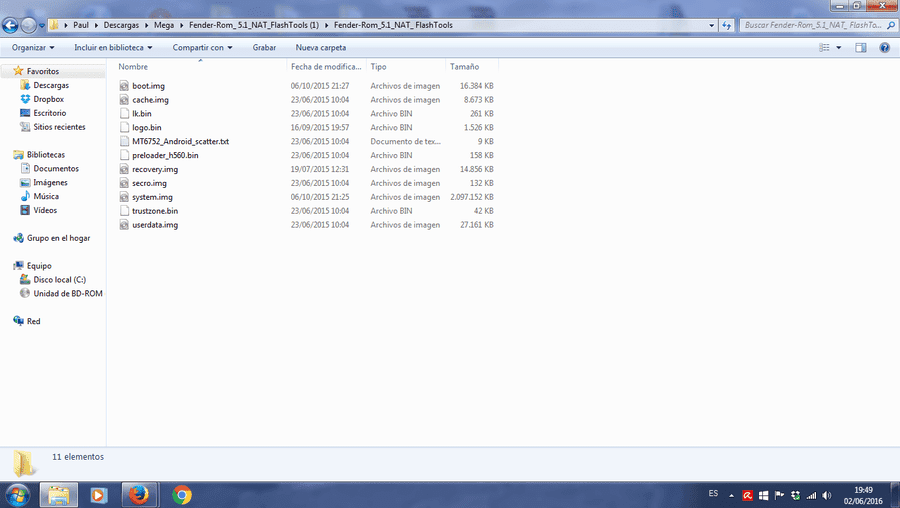The image size is (900, 508).
Task: Open Descargas in the sidebar
Action: pos(51,85)
